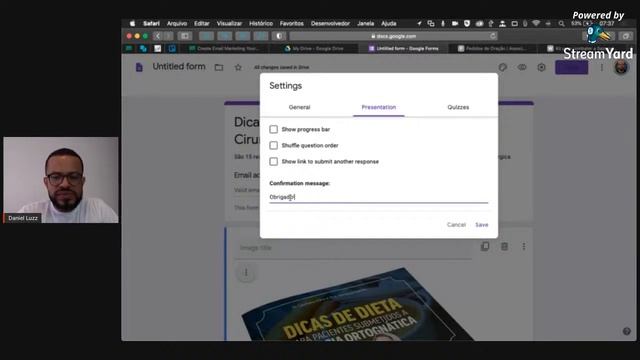Preview the form with eye icon
The image size is (640, 360).
tap(522, 67)
